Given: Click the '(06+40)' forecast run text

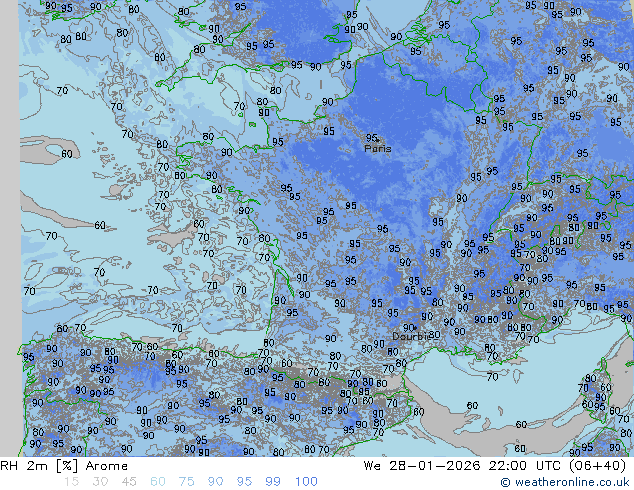Looking at the screenshot, I should (x=597, y=466).
